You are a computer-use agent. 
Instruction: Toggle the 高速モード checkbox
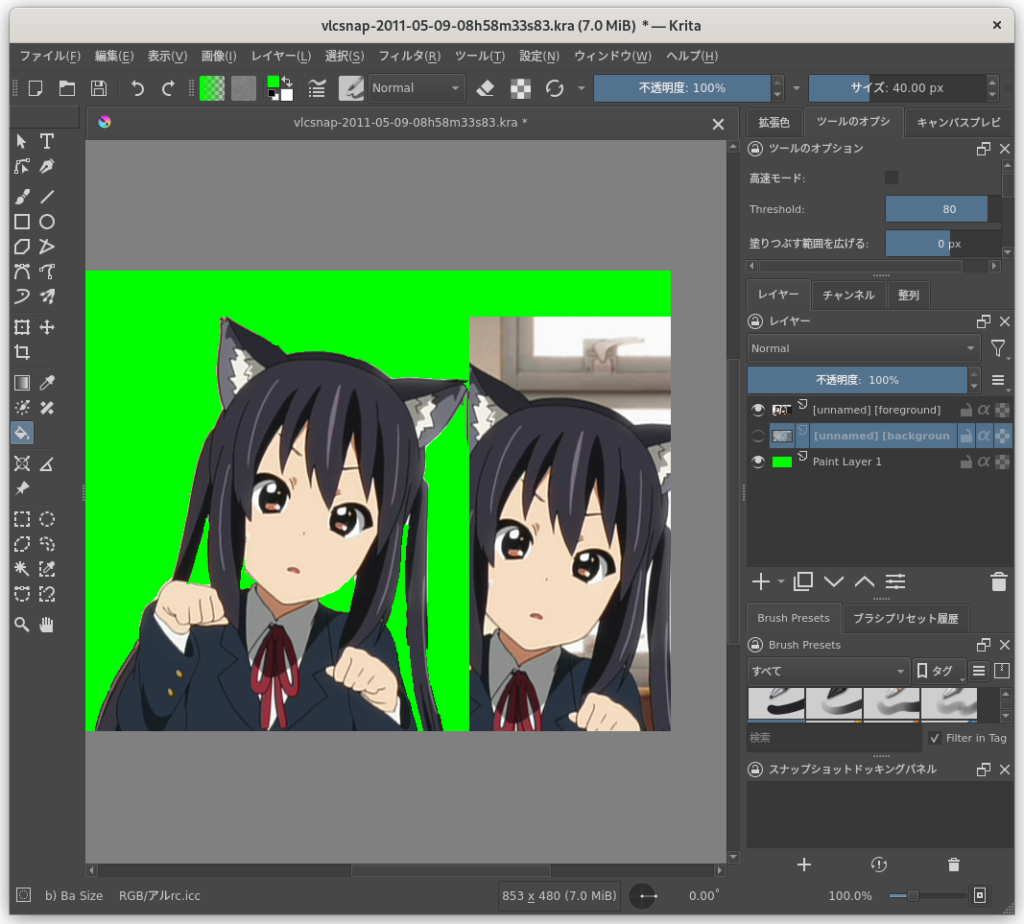pyautogui.click(x=891, y=178)
